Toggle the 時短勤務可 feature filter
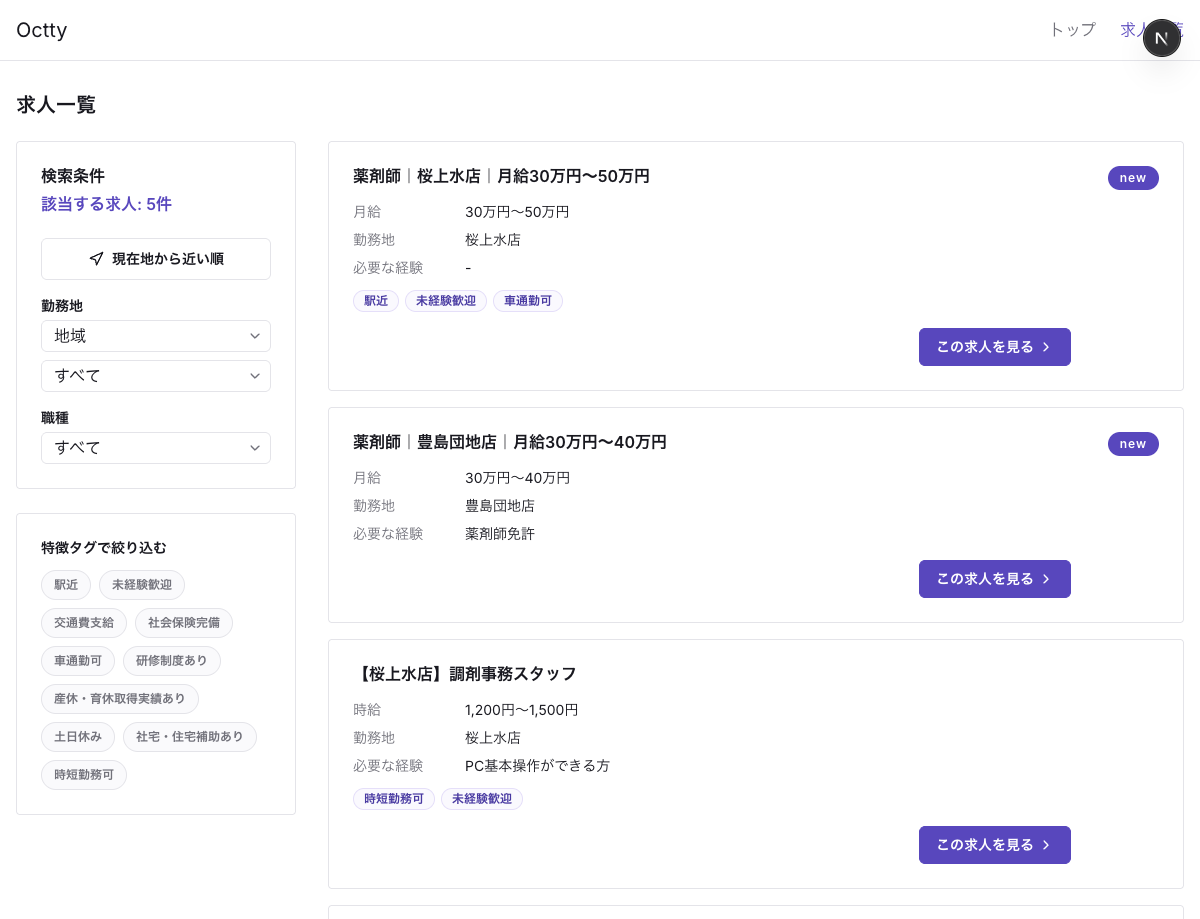This screenshot has width=1200, height=919. click(x=84, y=775)
